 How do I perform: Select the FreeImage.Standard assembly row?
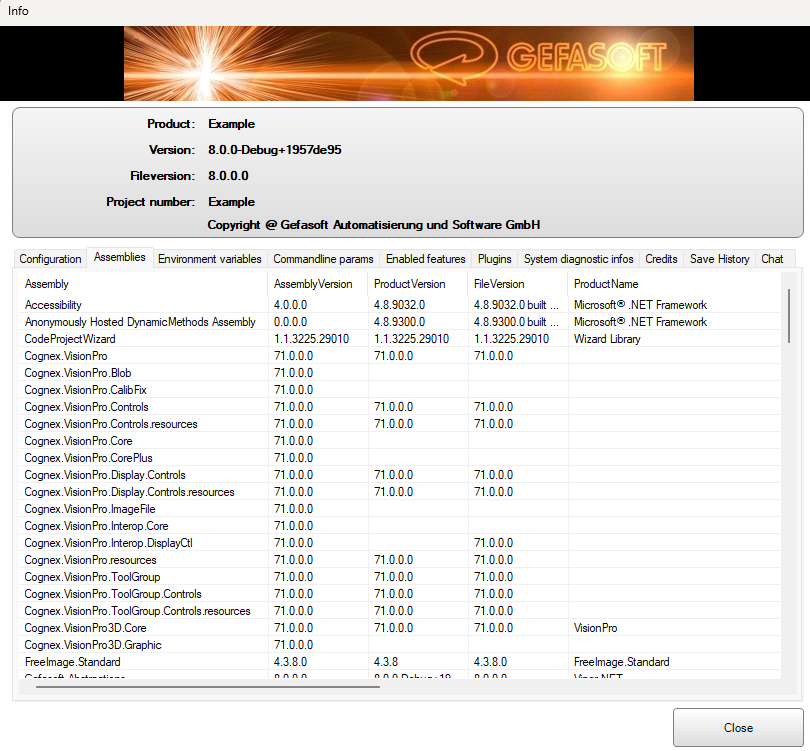click(400, 662)
